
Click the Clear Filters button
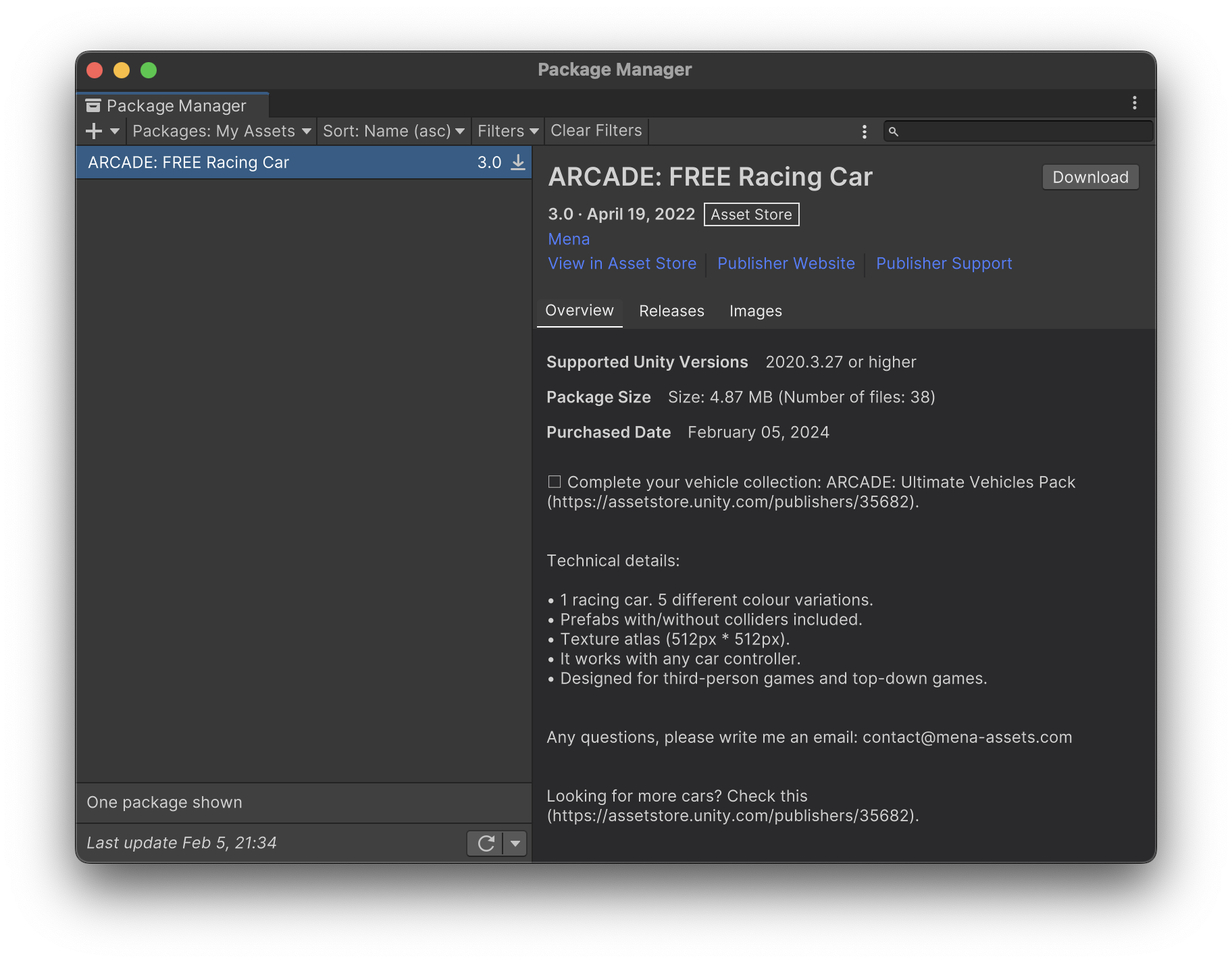[596, 131]
